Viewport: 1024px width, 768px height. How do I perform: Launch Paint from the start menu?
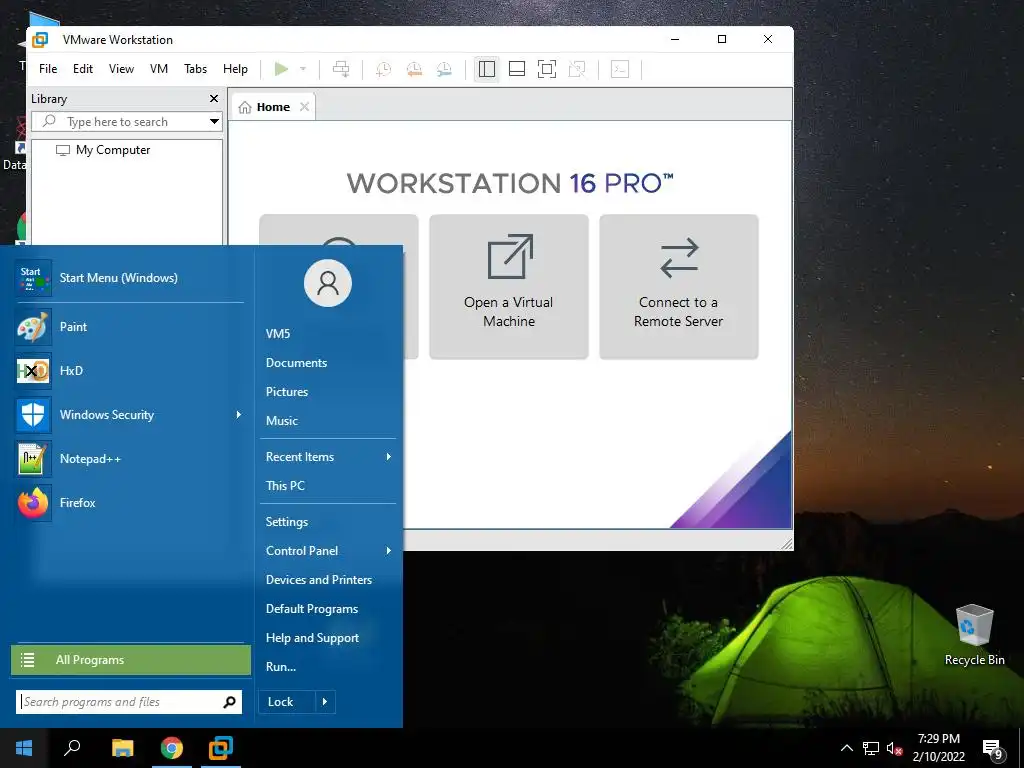pos(129,327)
